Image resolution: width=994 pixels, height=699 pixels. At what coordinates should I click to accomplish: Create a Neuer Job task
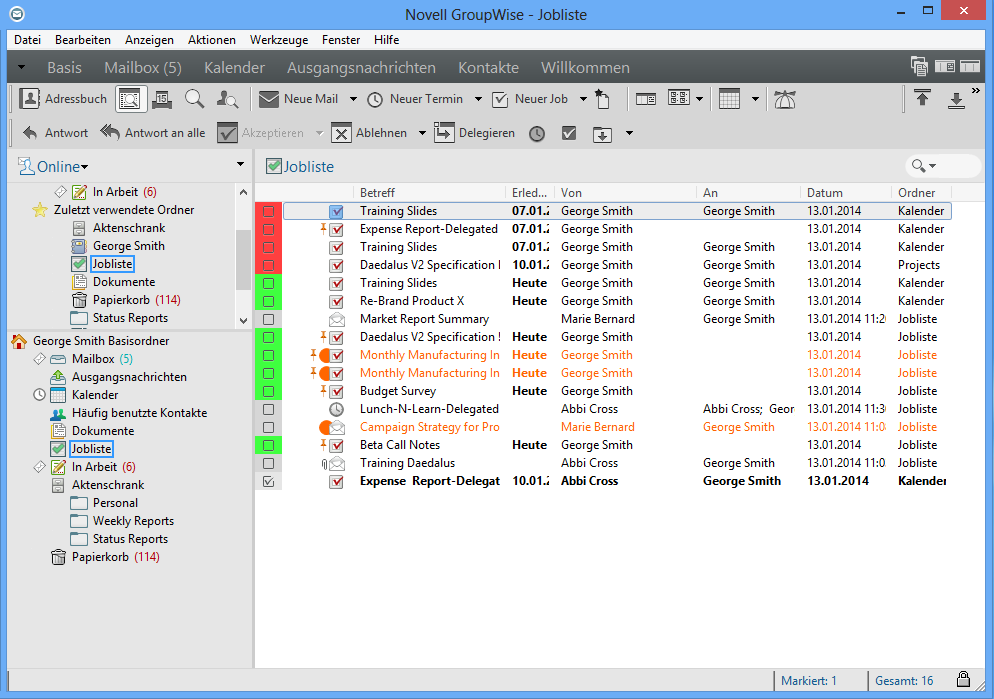coord(530,99)
